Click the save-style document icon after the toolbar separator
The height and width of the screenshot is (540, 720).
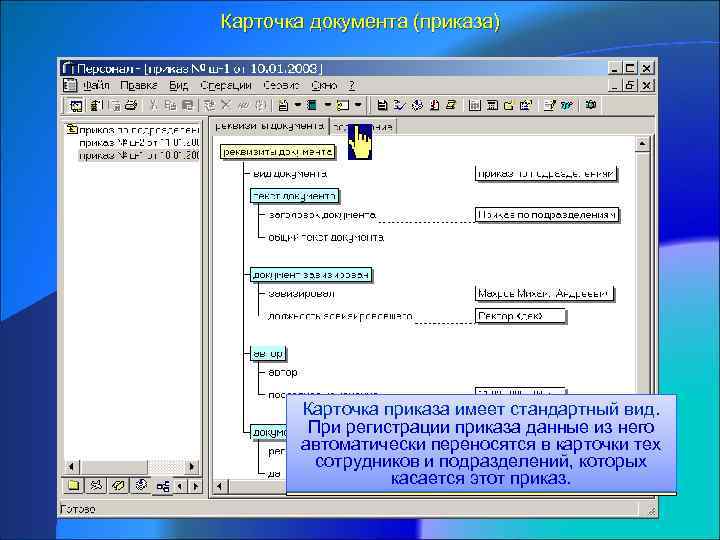pyautogui.click(x=382, y=106)
